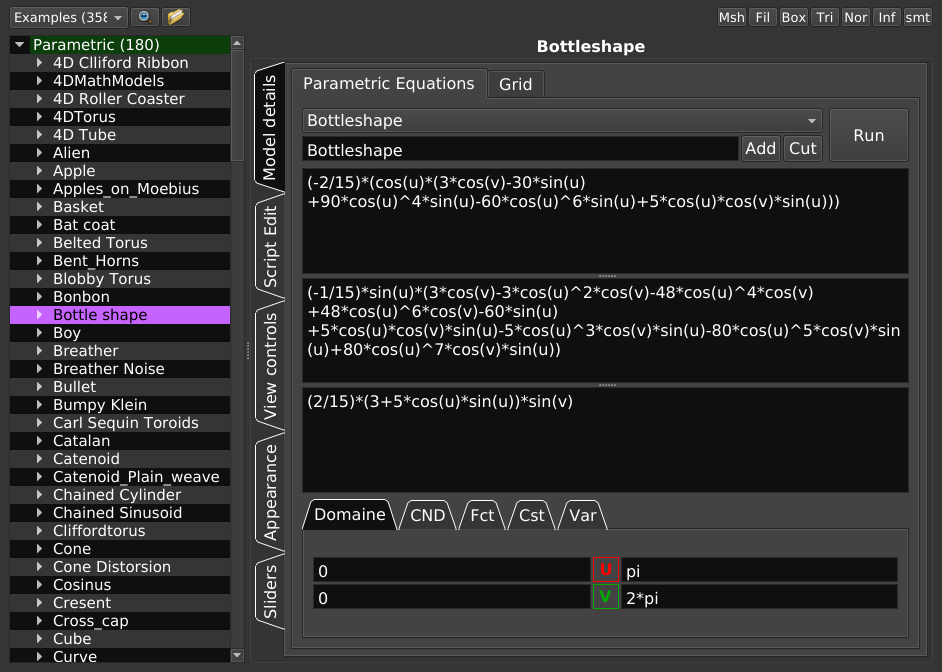Screen dimensions: 942x672
Task: Click the U minimum field
Action: point(452,570)
